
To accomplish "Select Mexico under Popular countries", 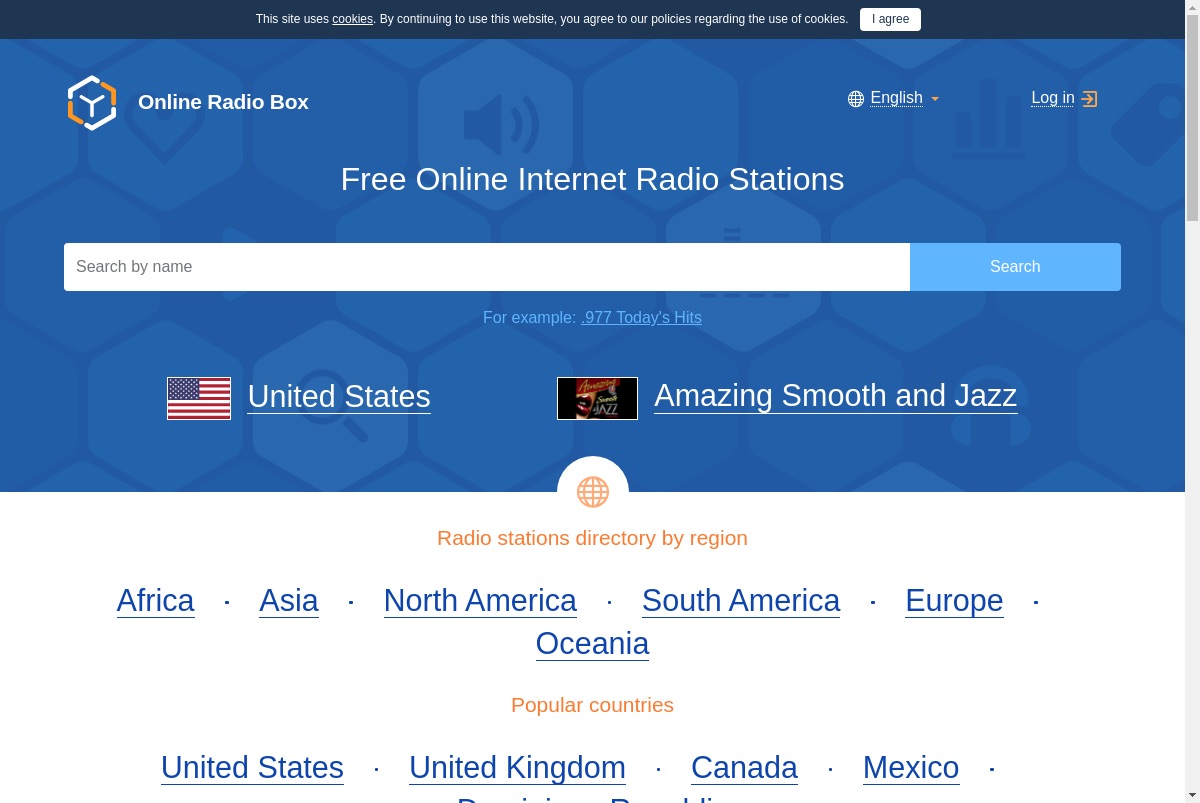I will (911, 768).
